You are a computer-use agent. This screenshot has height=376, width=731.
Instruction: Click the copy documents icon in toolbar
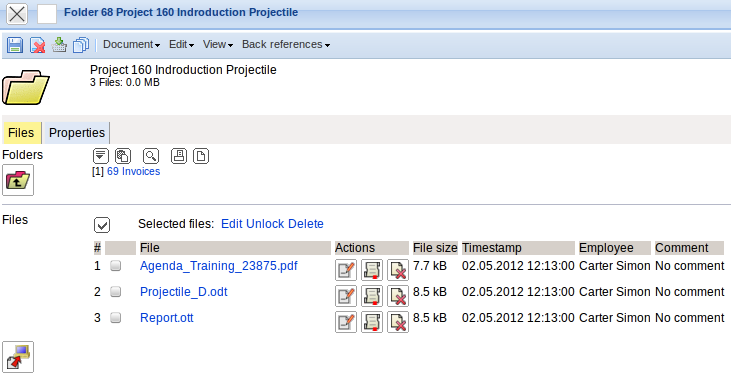coord(81,45)
